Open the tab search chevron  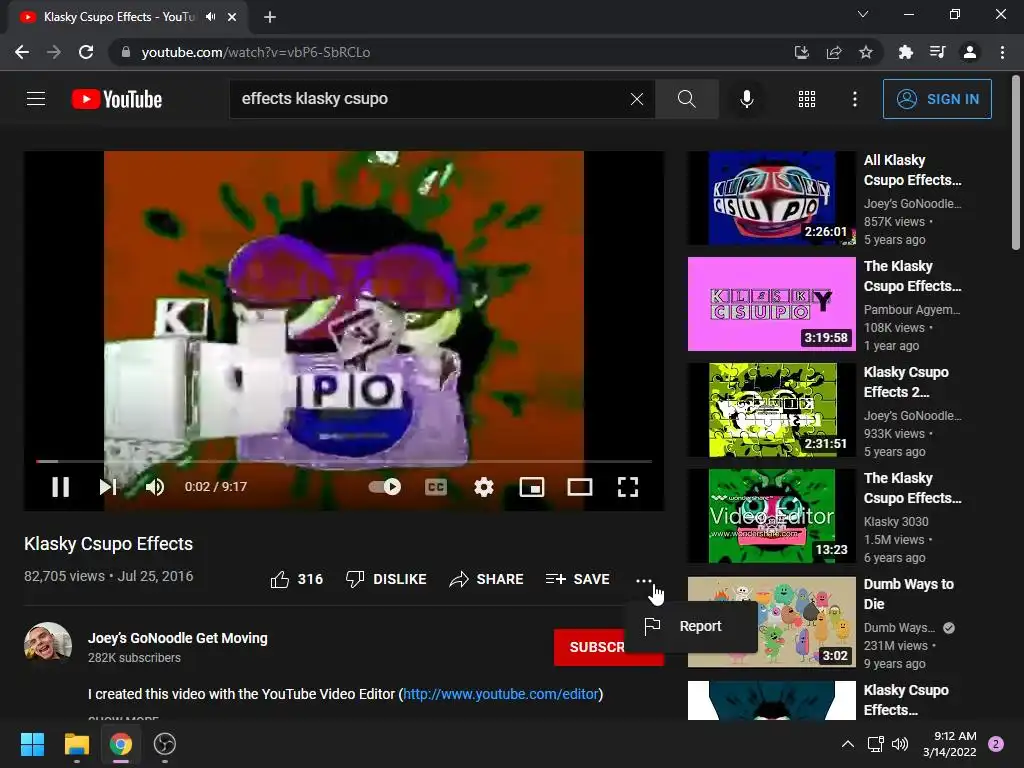[x=863, y=14]
